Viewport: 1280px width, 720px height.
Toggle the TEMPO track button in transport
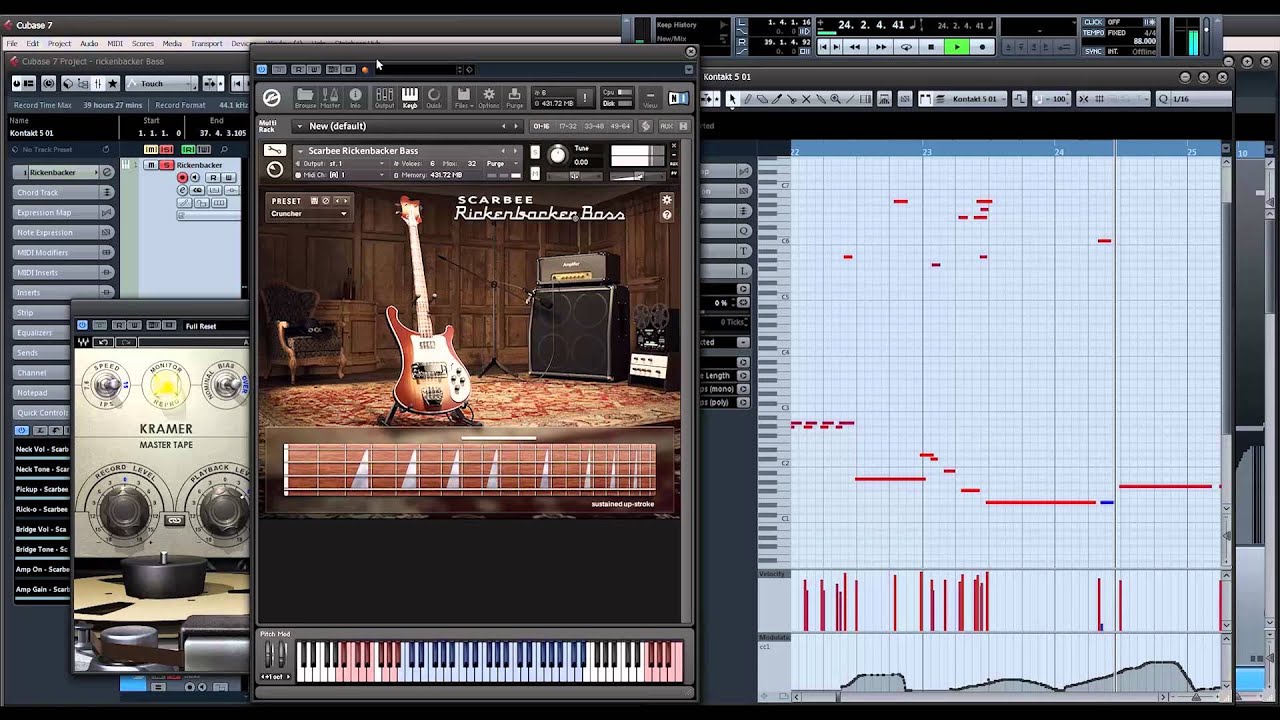pyautogui.click(x=1095, y=33)
